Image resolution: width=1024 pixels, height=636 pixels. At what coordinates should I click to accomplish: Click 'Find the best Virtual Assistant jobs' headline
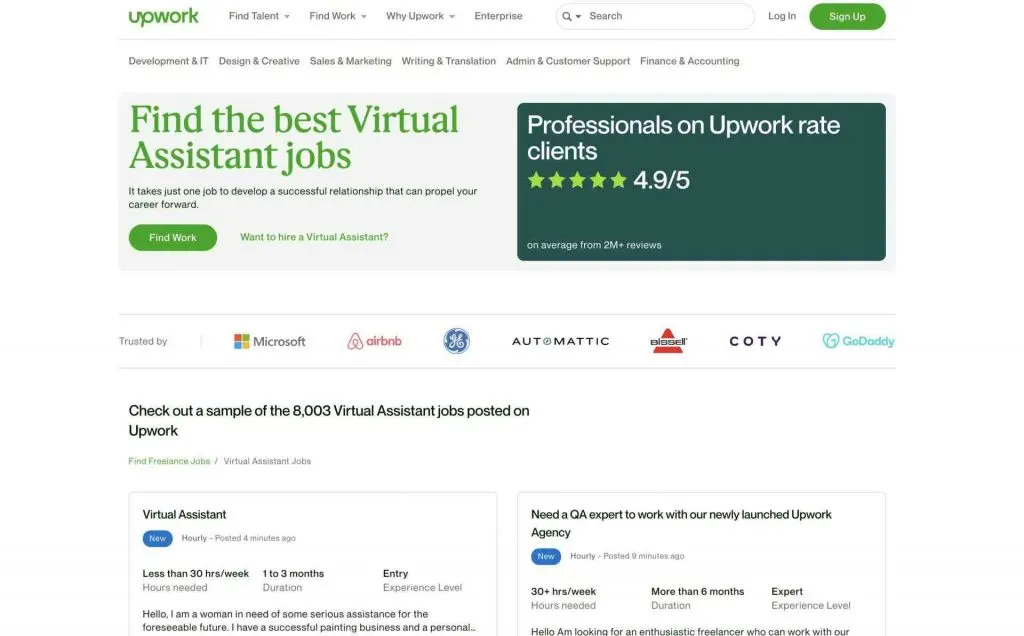tap(294, 138)
